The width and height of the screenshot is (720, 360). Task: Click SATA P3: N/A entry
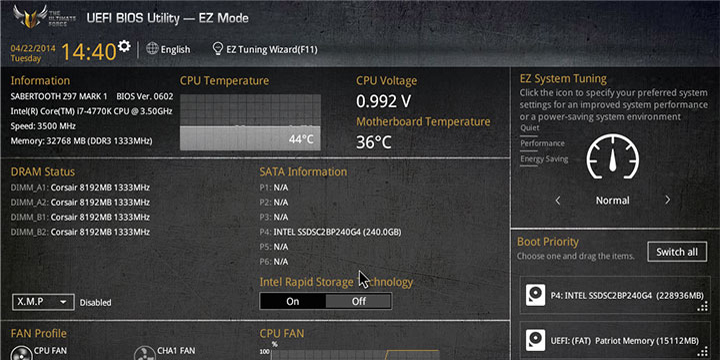[274, 217]
